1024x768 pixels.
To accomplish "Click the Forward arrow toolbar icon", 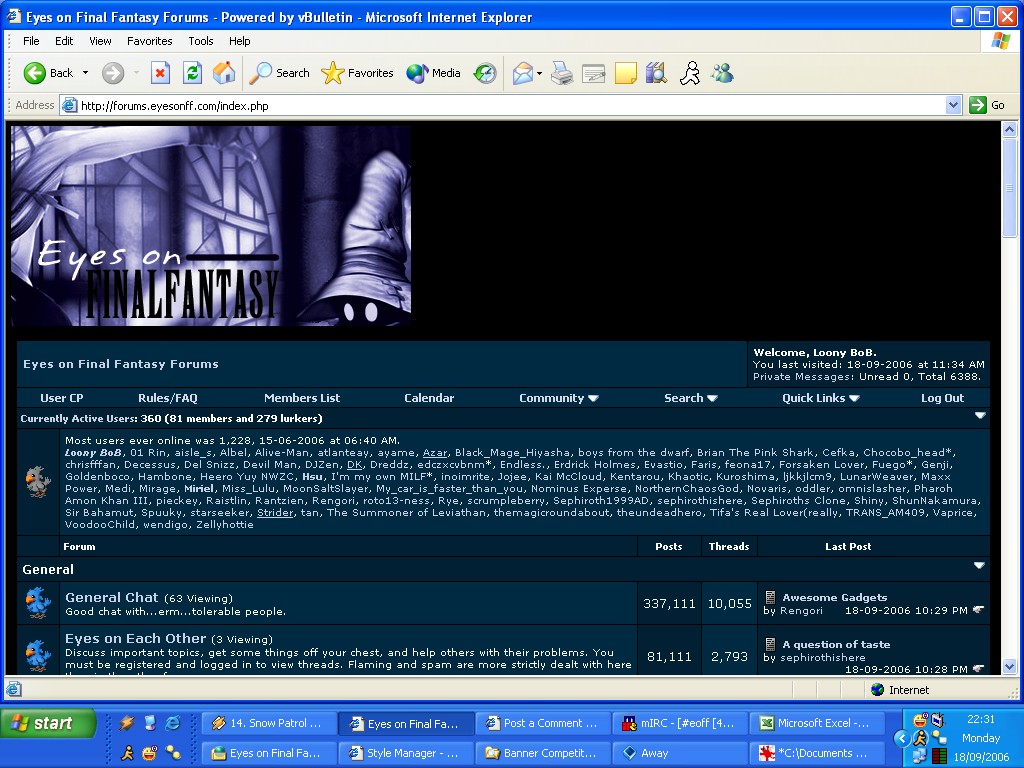I will (113, 73).
